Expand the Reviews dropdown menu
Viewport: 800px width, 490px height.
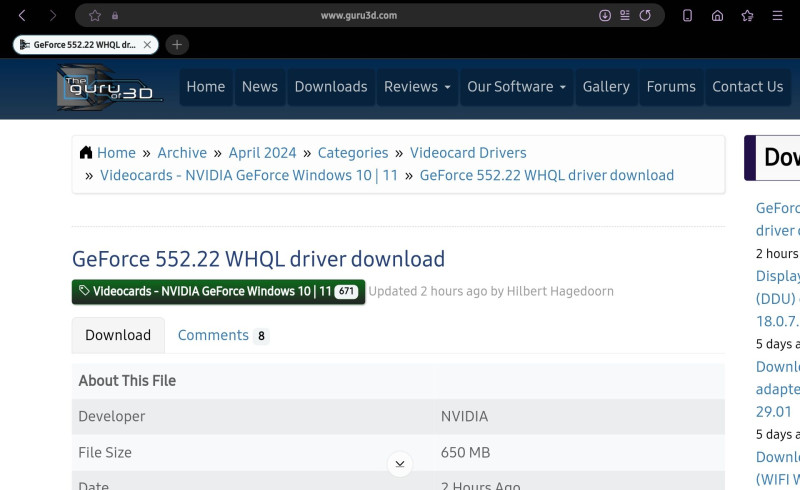(x=417, y=87)
